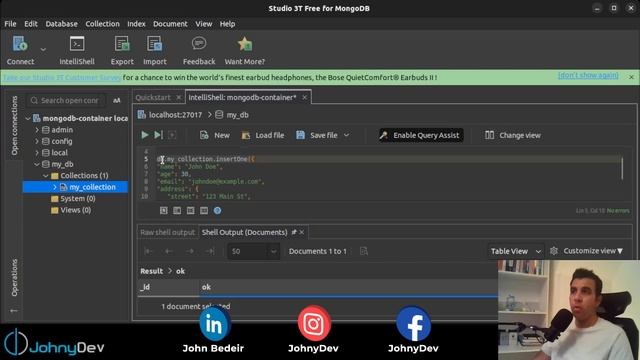Select my_collection in the tree

pos(92,187)
